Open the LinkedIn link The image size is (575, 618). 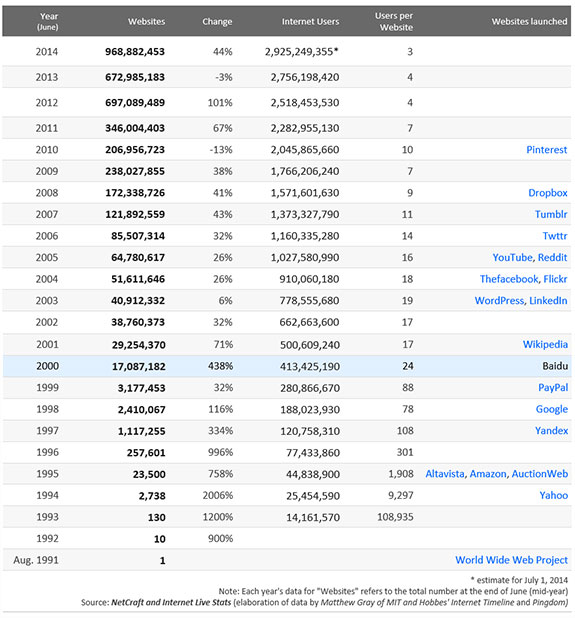[548, 301]
